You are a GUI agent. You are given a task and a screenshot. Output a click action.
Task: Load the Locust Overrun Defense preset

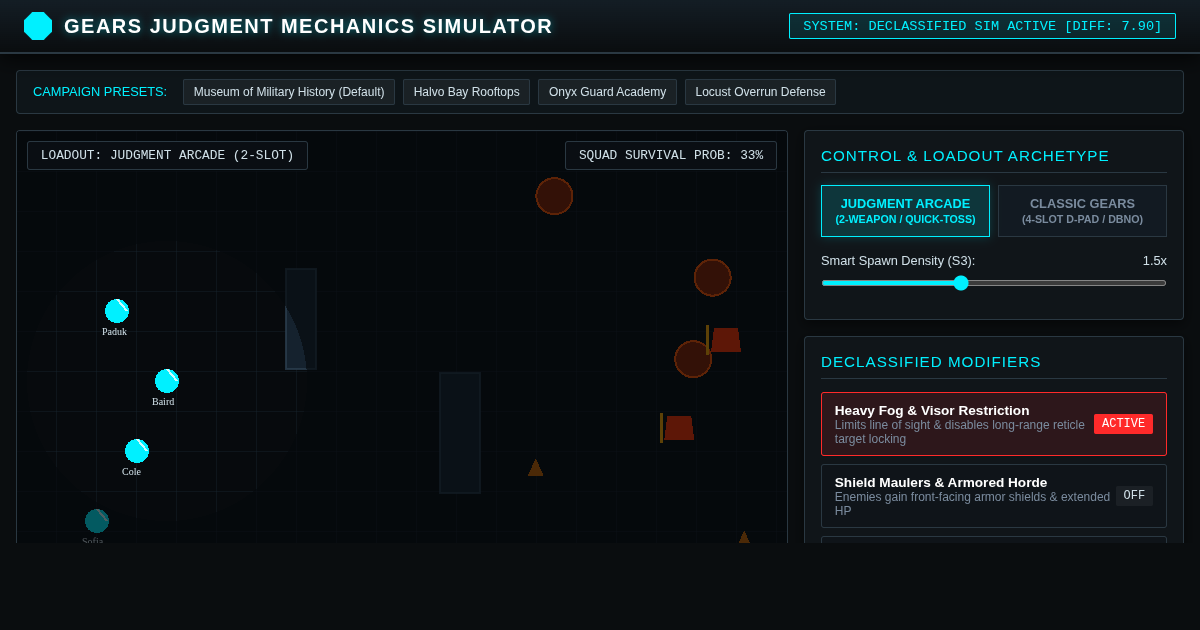[x=760, y=92]
